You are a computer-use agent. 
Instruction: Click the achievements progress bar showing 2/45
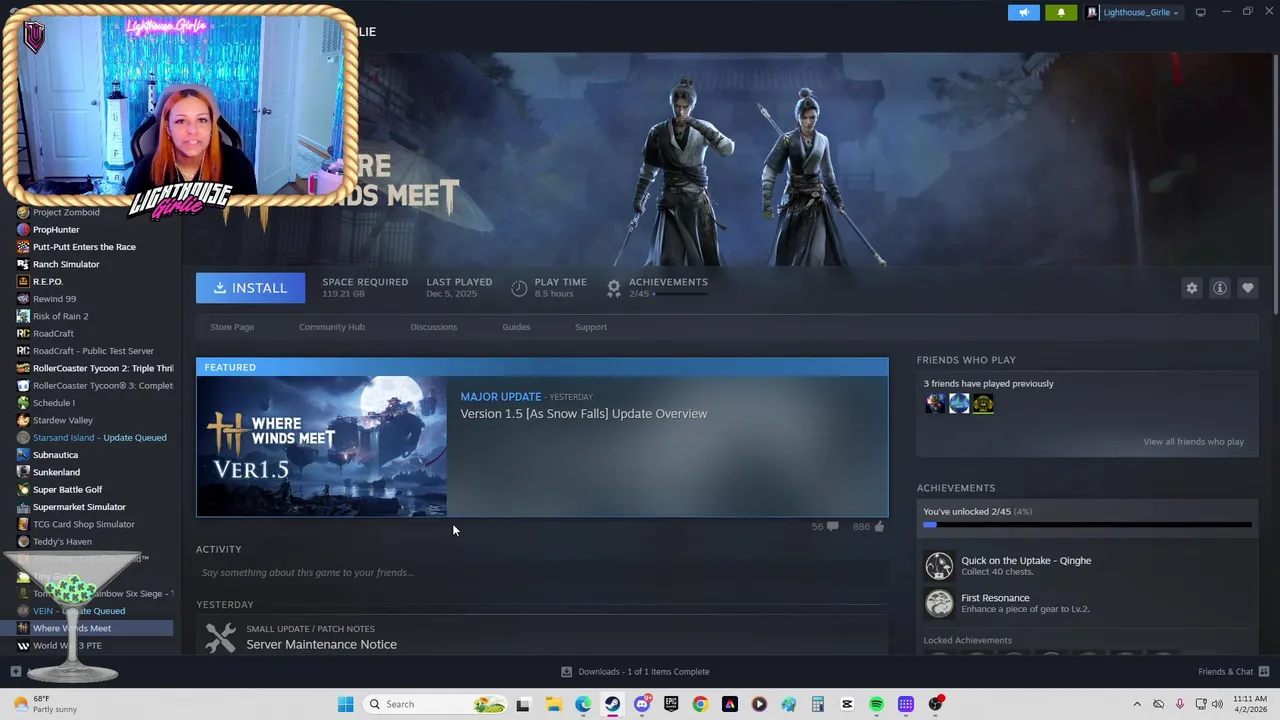pyautogui.click(x=1087, y=524)
